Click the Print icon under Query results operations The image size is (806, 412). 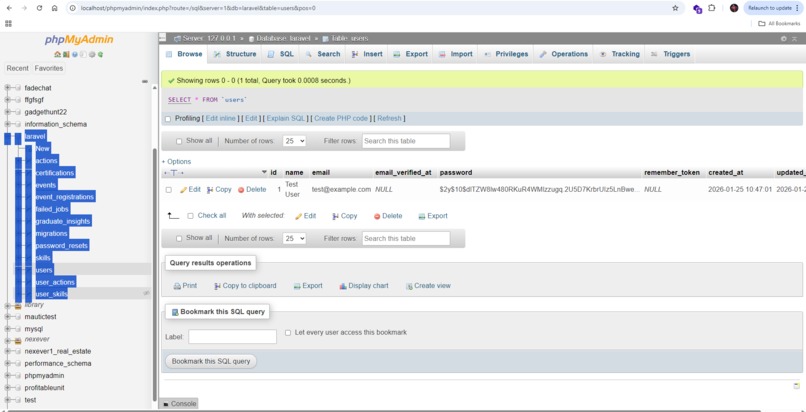[177, 286]
